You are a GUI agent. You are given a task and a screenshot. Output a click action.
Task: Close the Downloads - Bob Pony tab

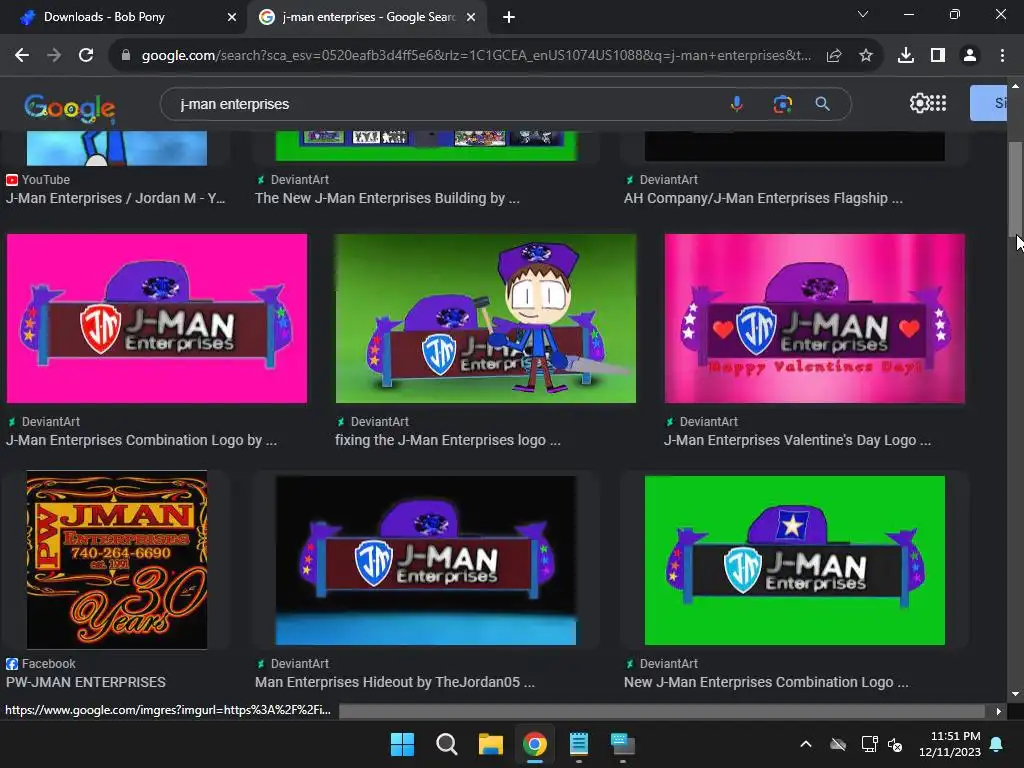click(232, 18)
